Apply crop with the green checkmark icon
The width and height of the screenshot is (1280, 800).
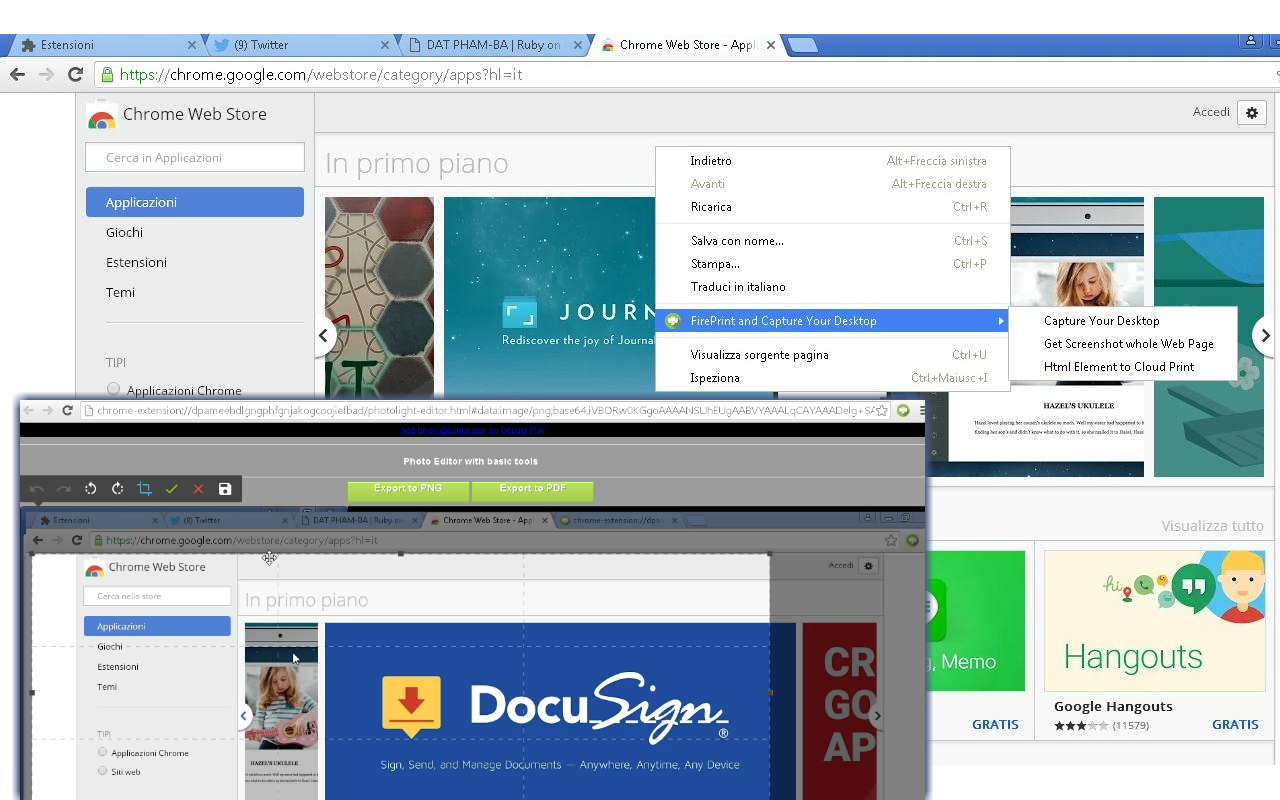(172, 489)
